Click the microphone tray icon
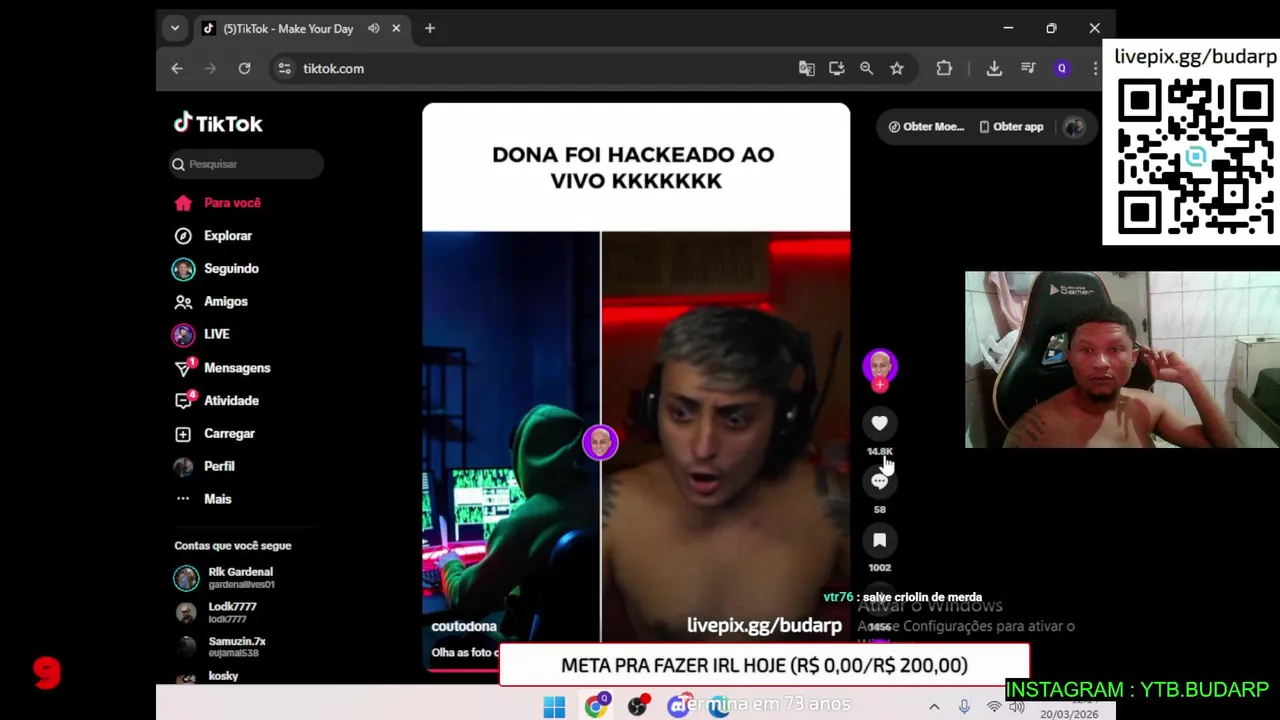This screenshot has height=720, width=1280. [964, 707]
